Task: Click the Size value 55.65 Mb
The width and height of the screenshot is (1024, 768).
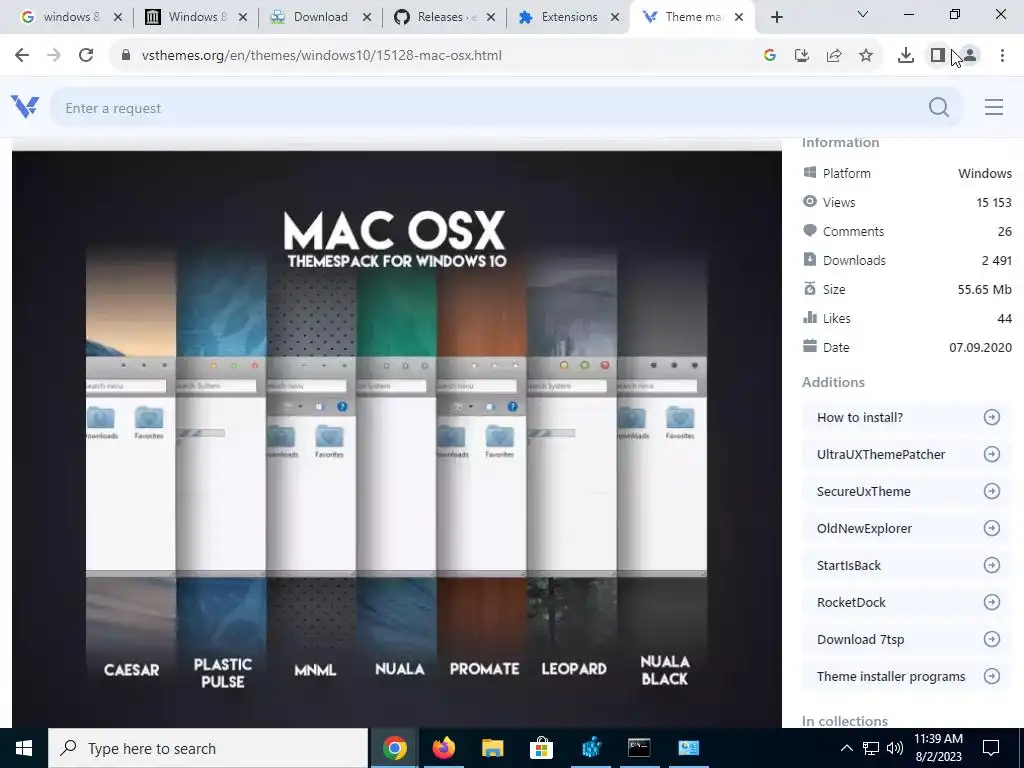Action: coord(984,289)
